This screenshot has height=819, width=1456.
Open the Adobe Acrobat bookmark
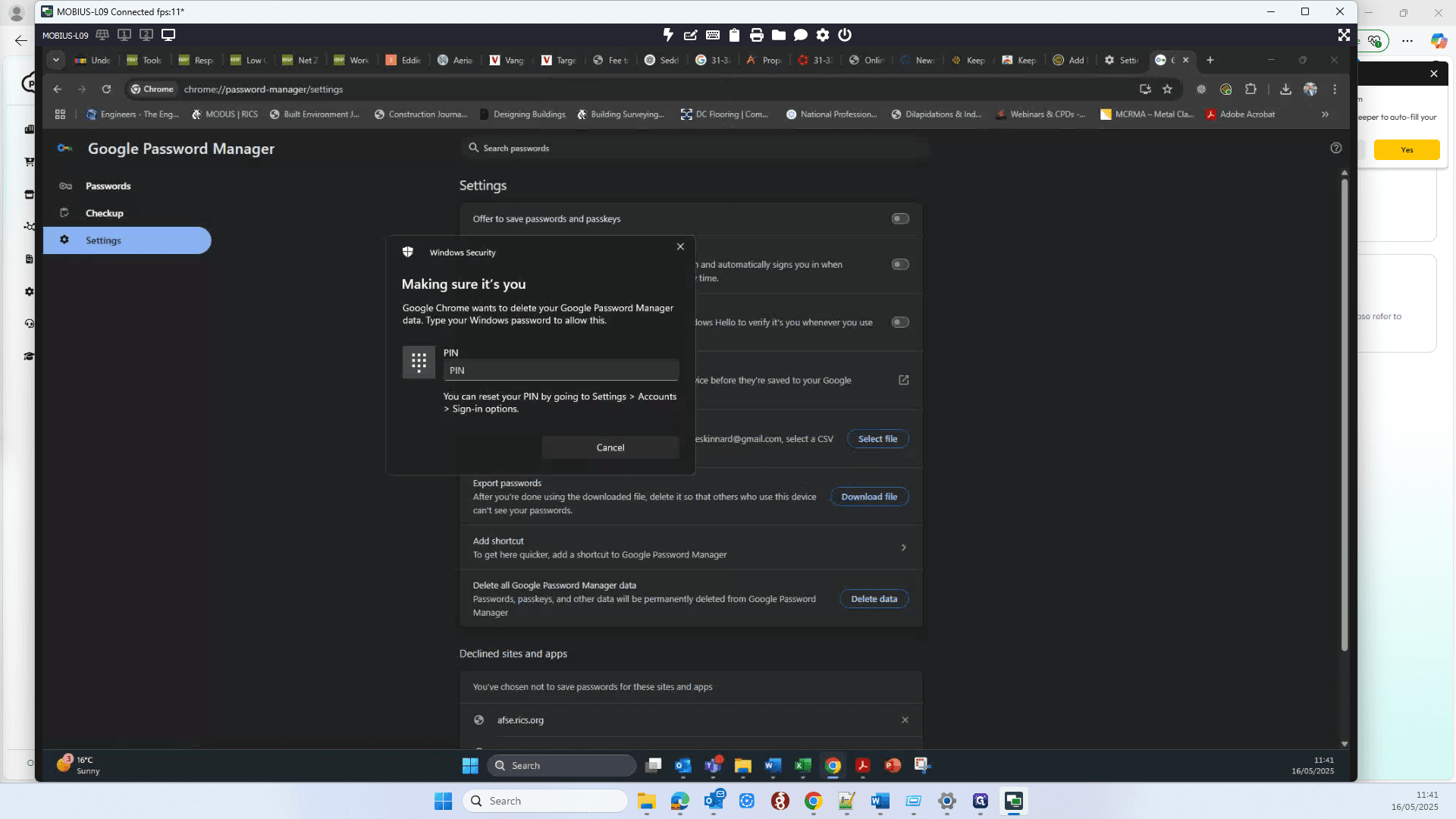[x=1241, y=115]
